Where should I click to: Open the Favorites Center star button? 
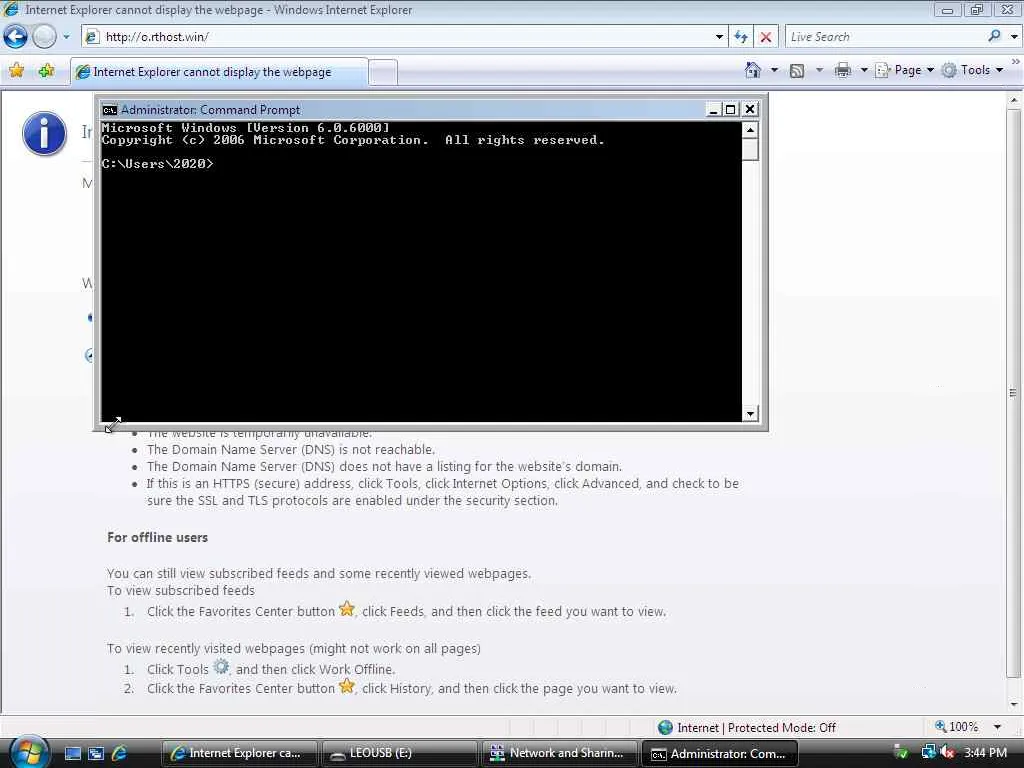[x=17, y=71]
